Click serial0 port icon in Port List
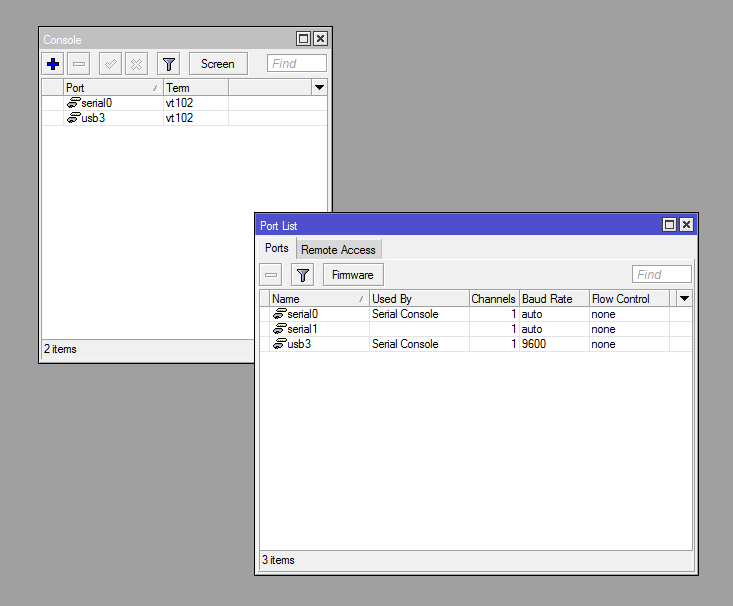The width and height of the screenshot is (733, 606). click(280, 313)
